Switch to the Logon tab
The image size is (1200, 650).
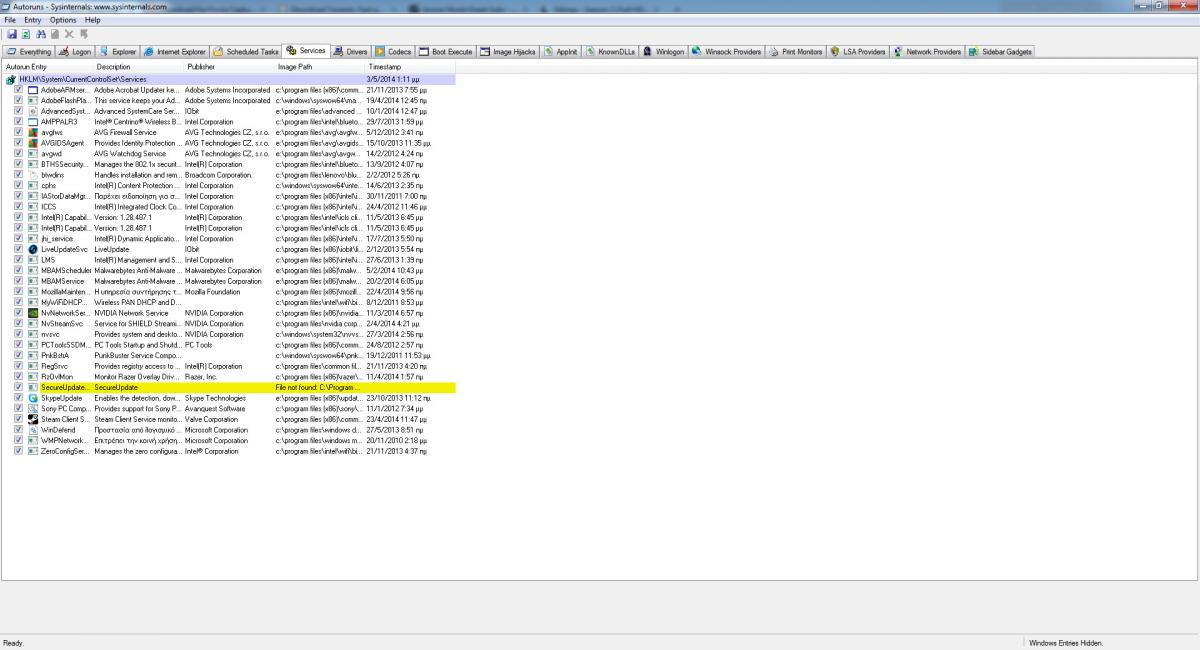75,51
